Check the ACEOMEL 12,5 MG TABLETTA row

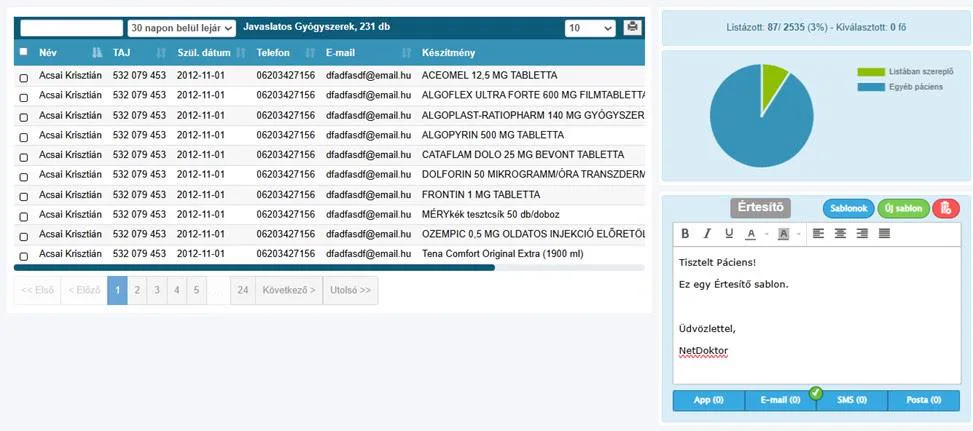click(x=24, y=78)
